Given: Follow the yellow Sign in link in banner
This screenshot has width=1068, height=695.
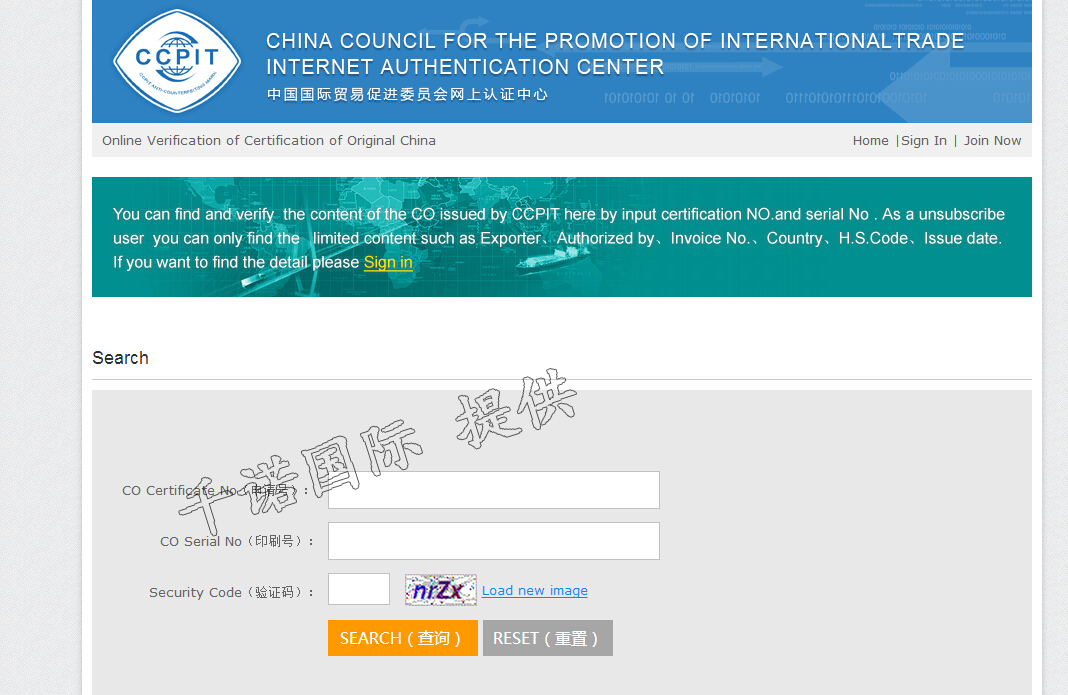Looking at the screenshot, I should point(388,263).
